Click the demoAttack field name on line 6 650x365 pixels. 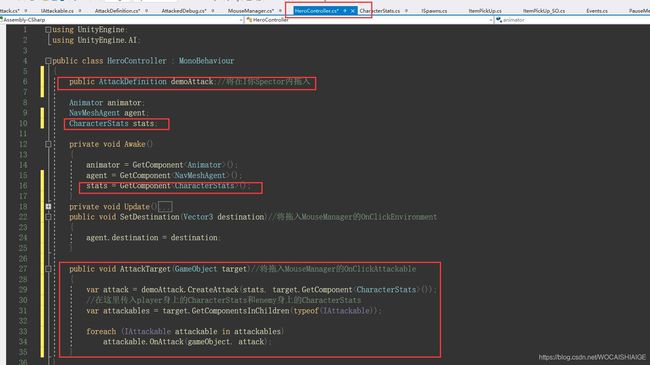point(192,81)
